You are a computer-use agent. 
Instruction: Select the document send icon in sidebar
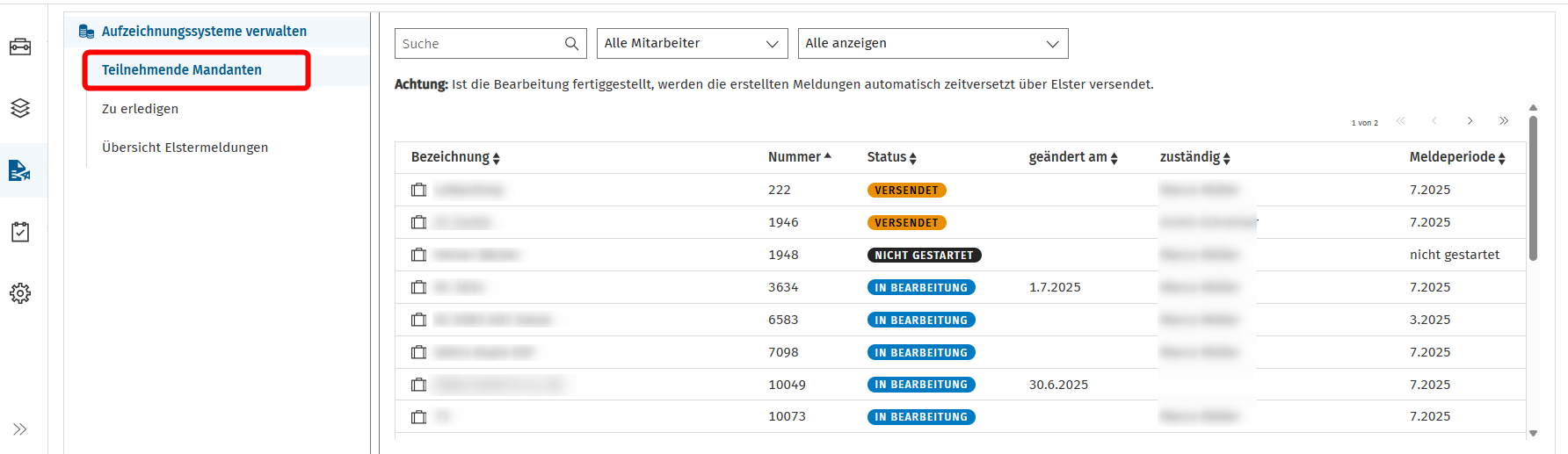(20, 170)
